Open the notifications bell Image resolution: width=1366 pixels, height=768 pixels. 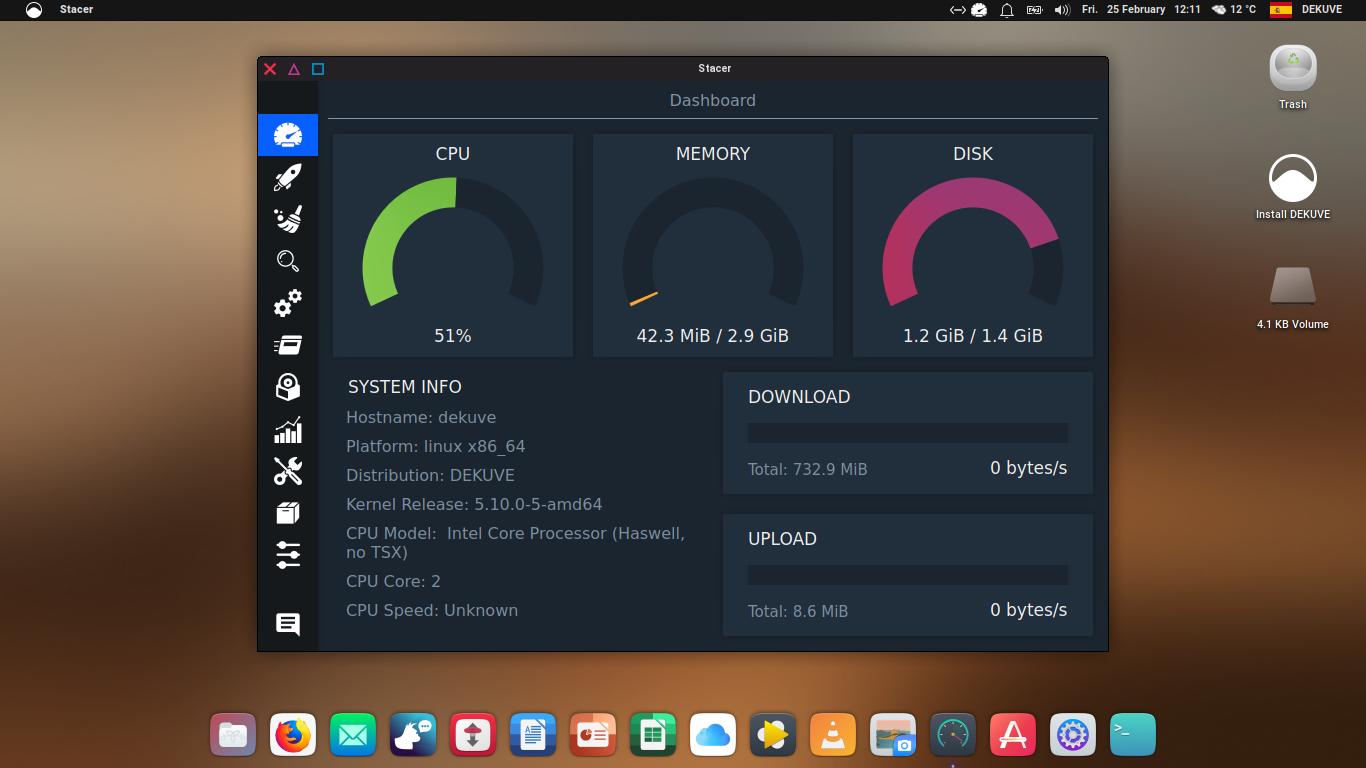(x=1007, y=10)
